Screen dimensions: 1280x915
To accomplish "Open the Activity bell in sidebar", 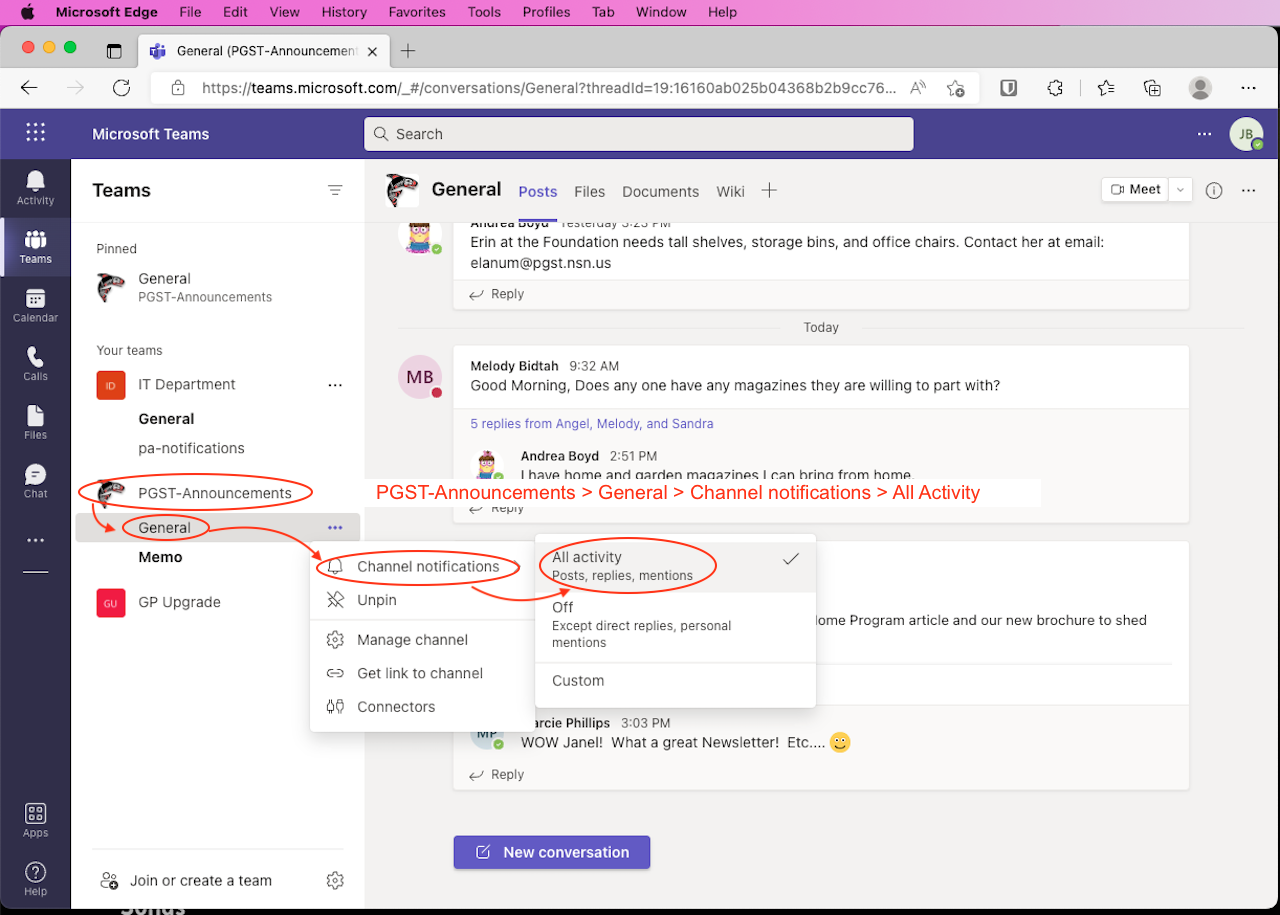I will 35,187.
